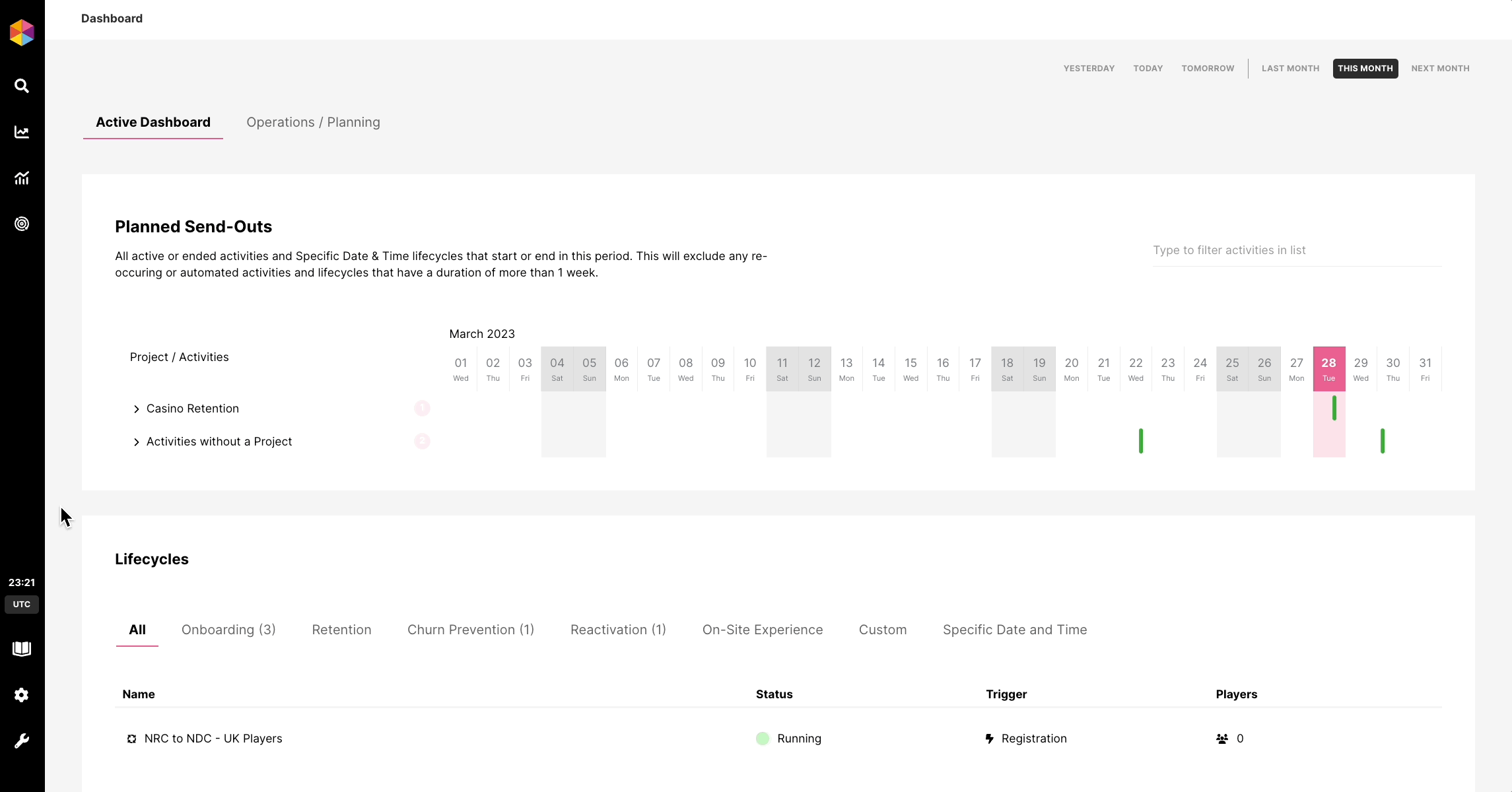The image size is (1512, 792).
Task: Click the highlighted 28 Tue date cell
Action: pos(1328,368)
